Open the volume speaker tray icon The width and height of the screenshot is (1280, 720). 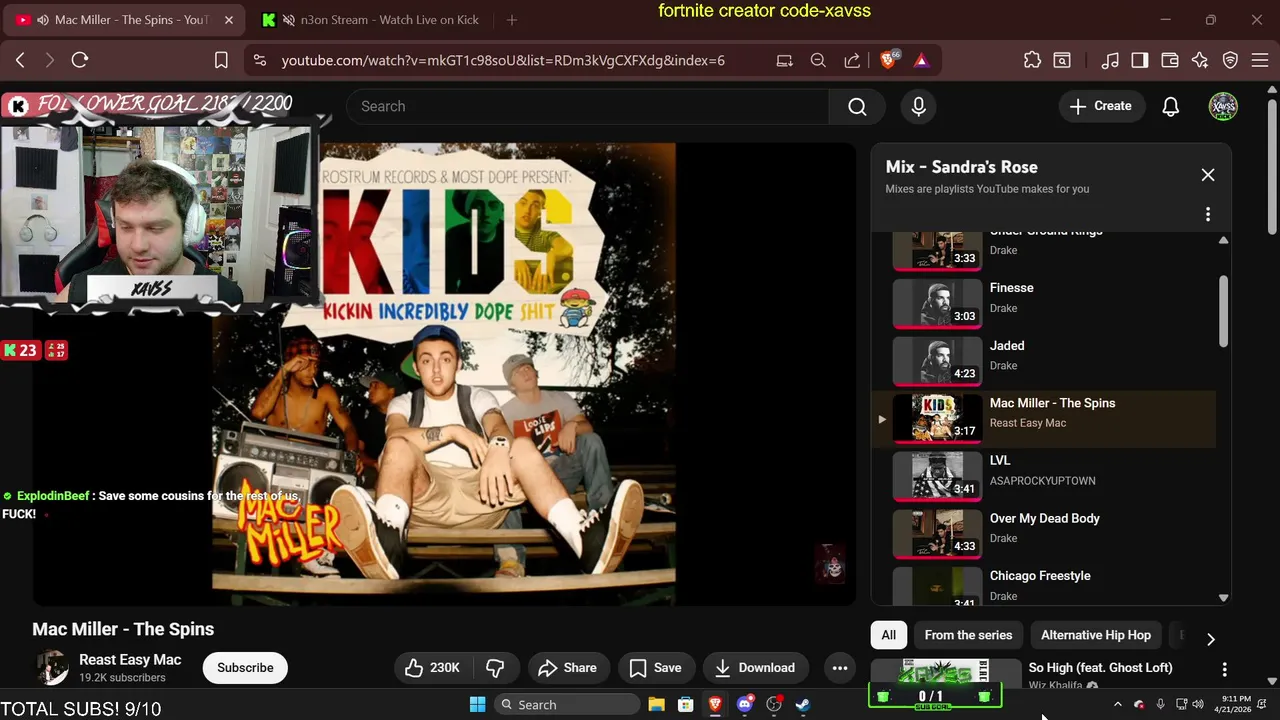(x=1198, y=705)
